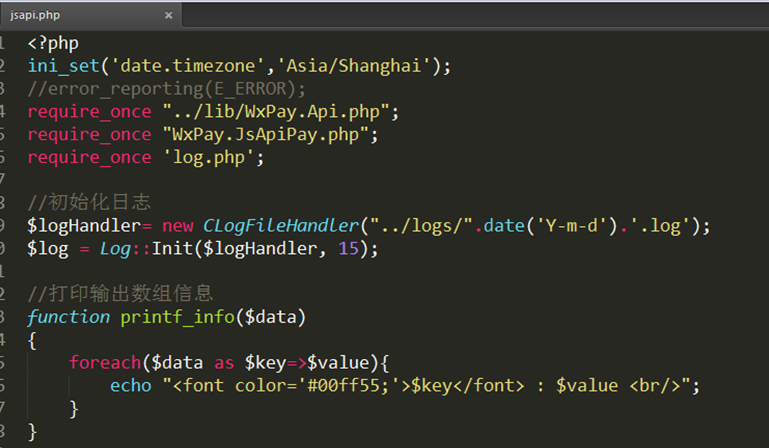Image resolution: width=769 pixels, height=448 pixels.
Task: Click the comment //打印输出数组信息
Action: tap(121, 293)
